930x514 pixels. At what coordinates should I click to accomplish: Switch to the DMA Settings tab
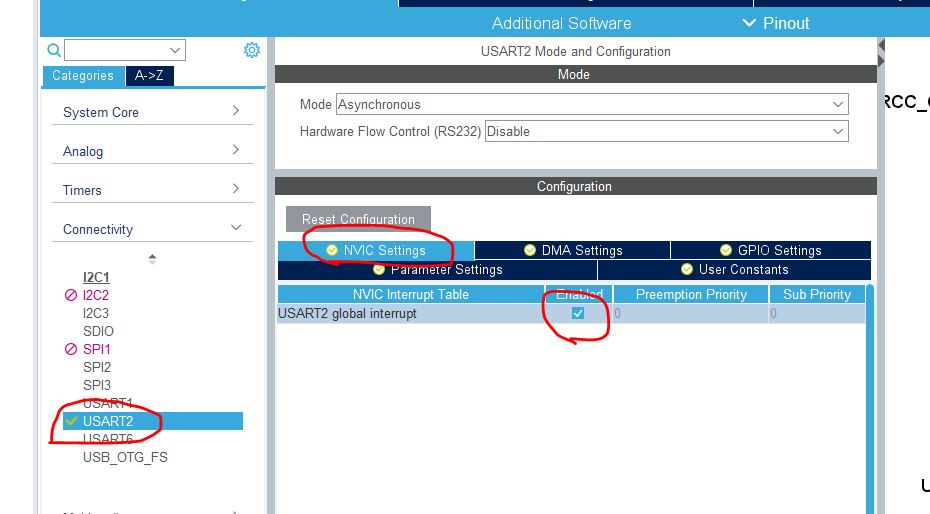coord(572,250)
